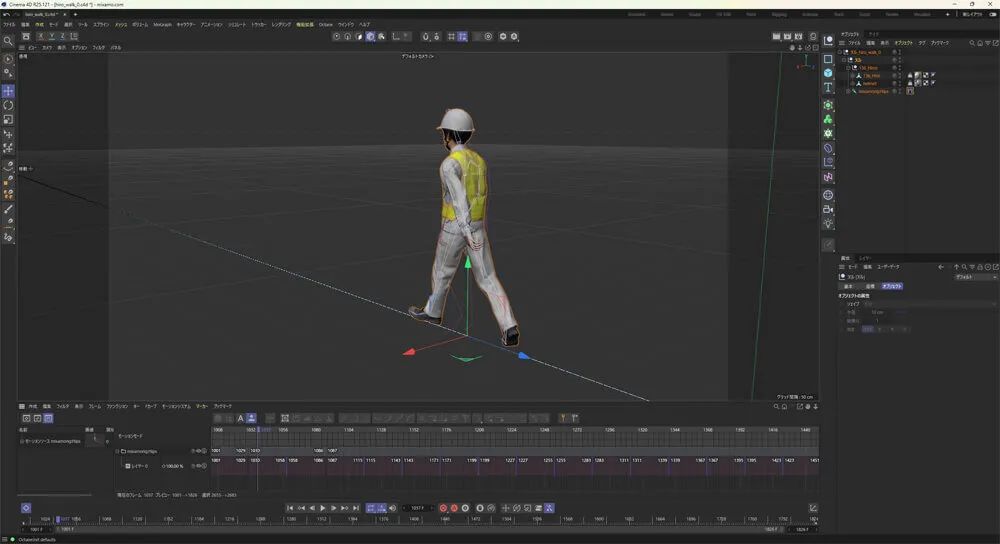Expand the mixamorig:Hips object in hierarchy
This screenshot has height=544, width=1000.
point(848,91)
